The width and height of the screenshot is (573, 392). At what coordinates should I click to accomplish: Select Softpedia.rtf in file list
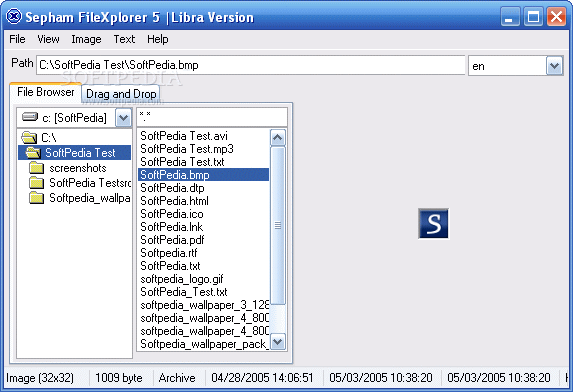point(169,253)
